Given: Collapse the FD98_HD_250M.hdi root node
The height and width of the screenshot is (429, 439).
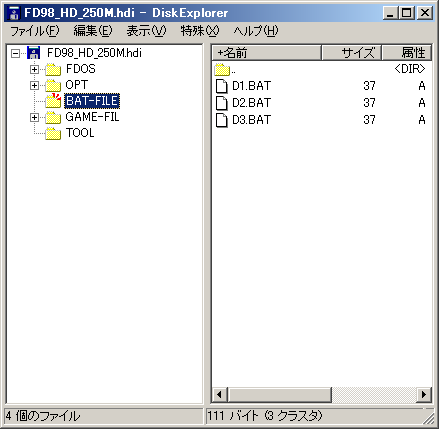Looking at the screenshot, I should pos(15,53).
